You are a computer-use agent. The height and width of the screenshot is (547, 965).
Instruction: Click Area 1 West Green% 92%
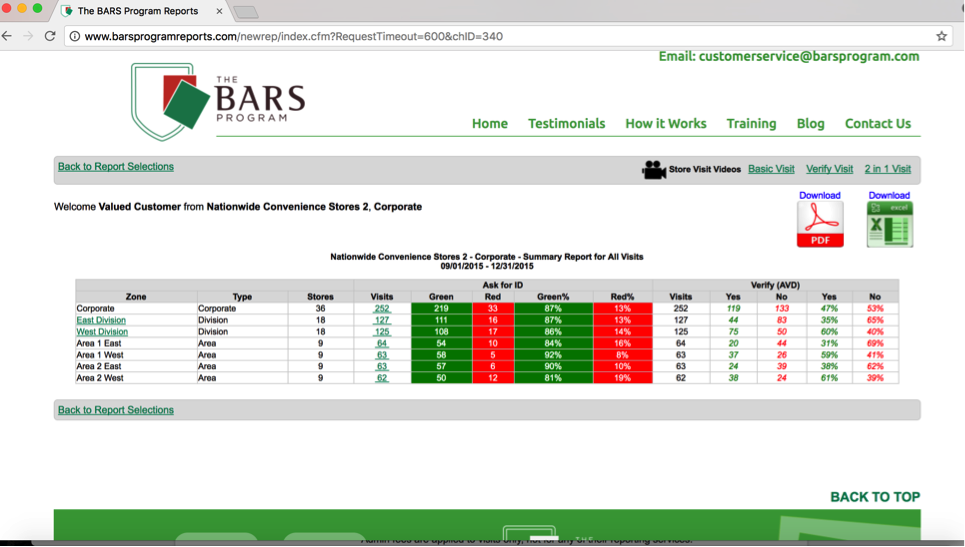coord(553,355)
